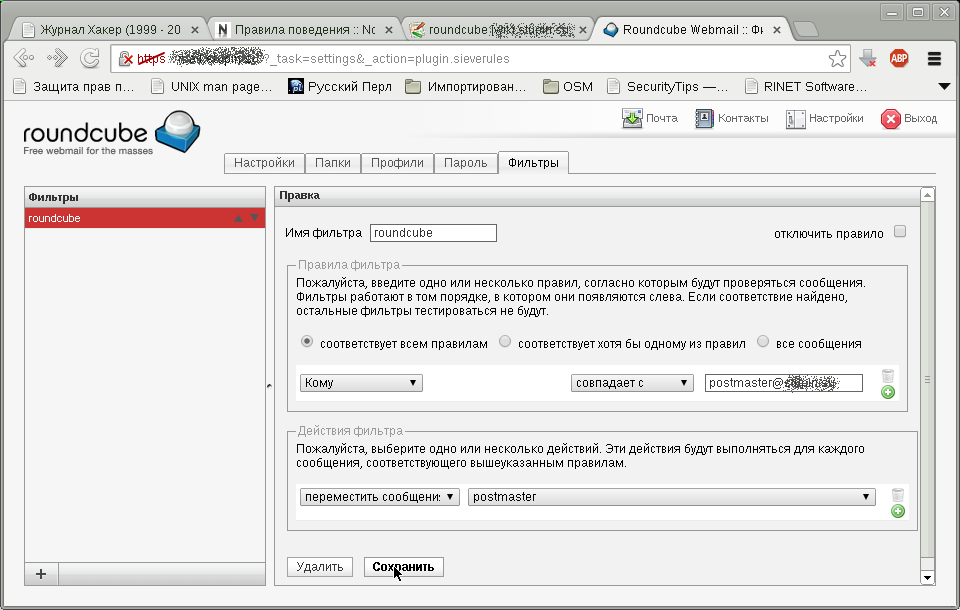Switch to the Папки tab
This screenshot has width=960, height=610.
(333, 162)
